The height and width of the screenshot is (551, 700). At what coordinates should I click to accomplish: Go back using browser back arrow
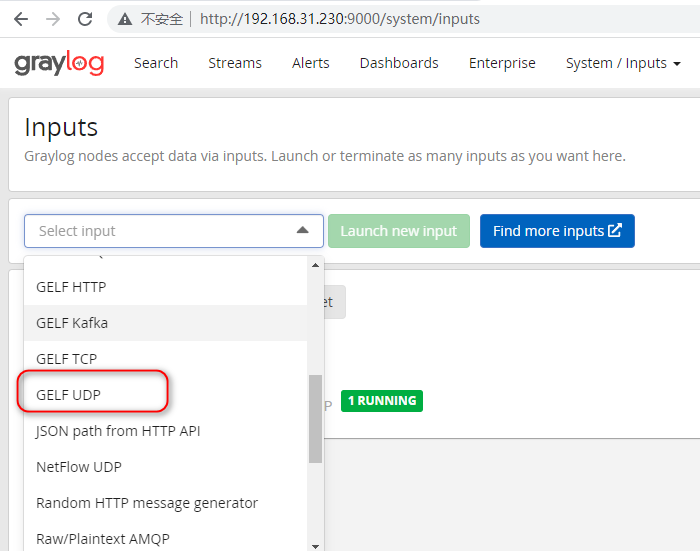point(21,19)
